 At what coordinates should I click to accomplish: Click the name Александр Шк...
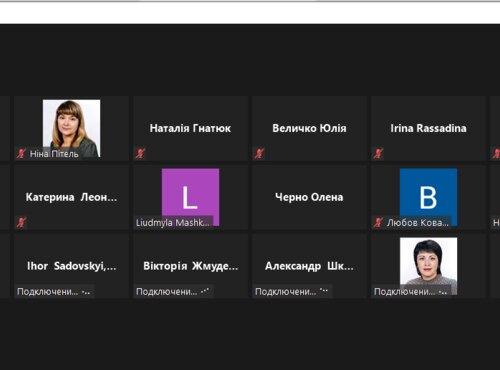(309, 266)
